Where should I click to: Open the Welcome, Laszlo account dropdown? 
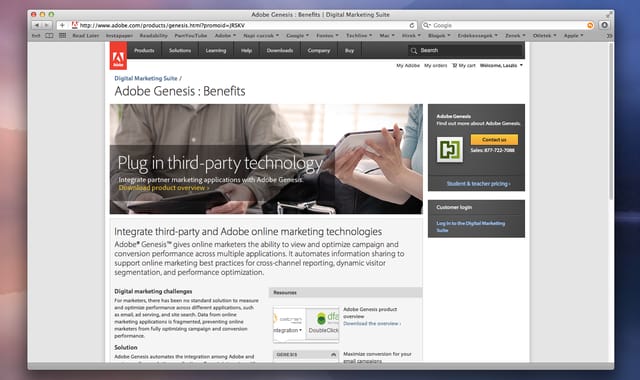click(x=501, y=65)
